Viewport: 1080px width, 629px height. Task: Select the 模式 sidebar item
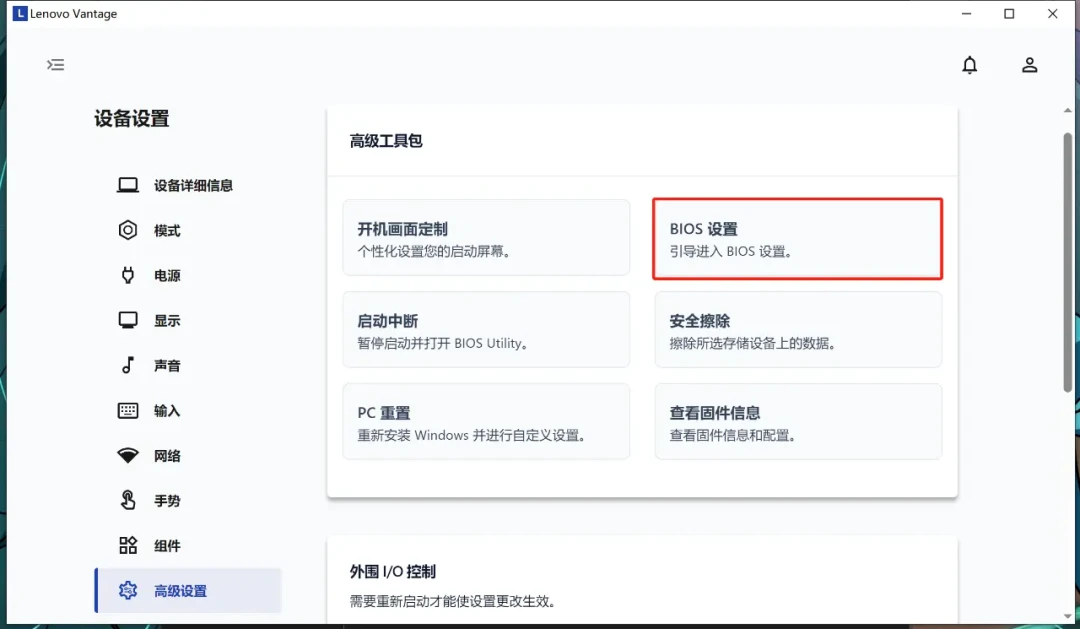[188, 230]
